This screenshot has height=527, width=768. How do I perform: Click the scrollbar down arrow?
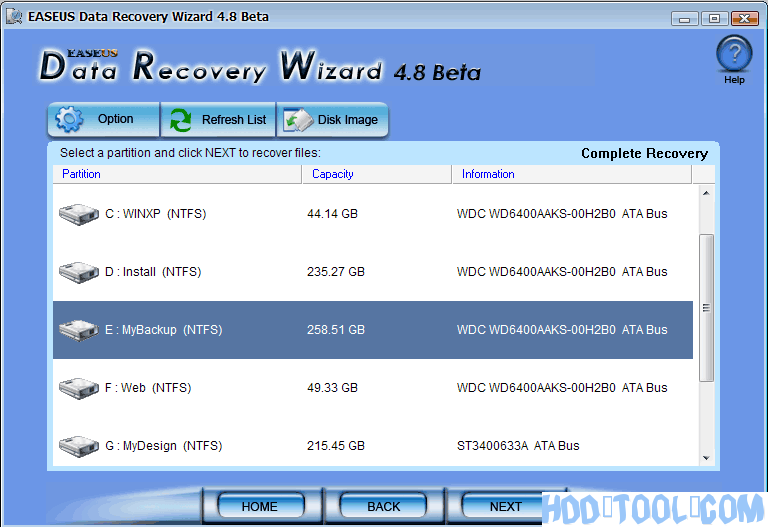click(x=706, y=458)
